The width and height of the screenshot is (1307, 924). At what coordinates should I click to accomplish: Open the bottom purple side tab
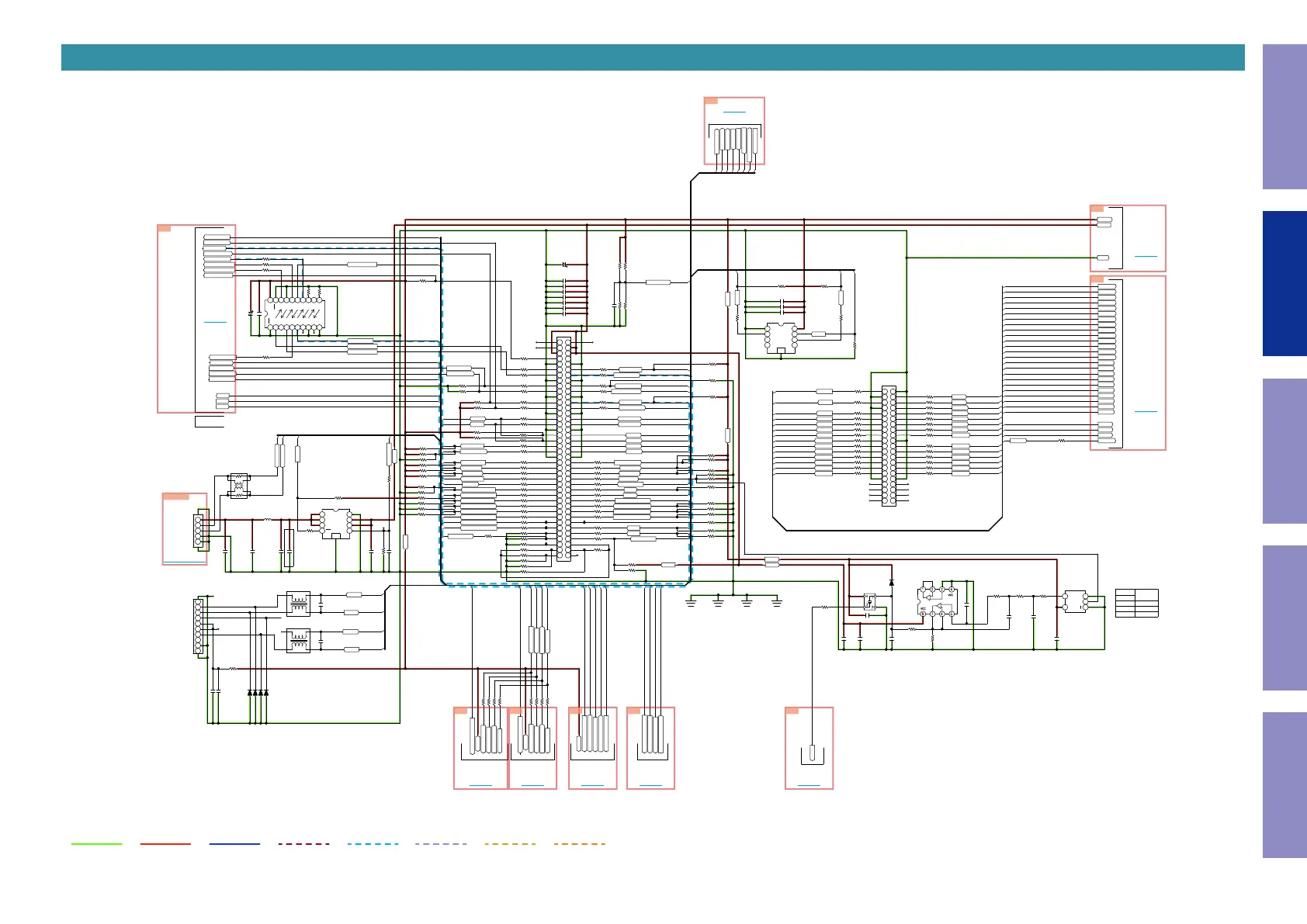[1284, 785]
